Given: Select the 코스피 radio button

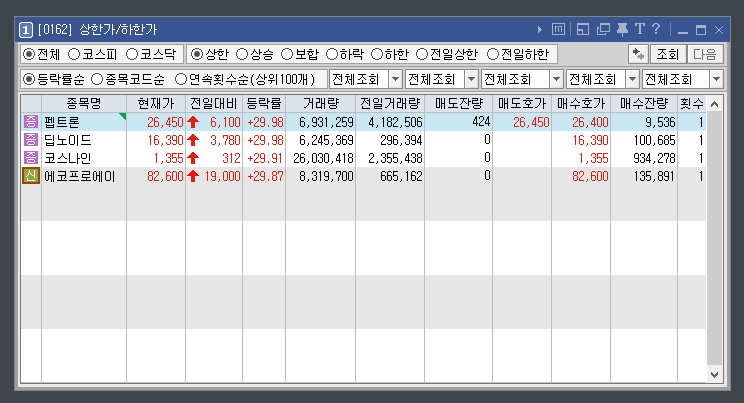Looking at the screenshot, I should coord(74,54).
